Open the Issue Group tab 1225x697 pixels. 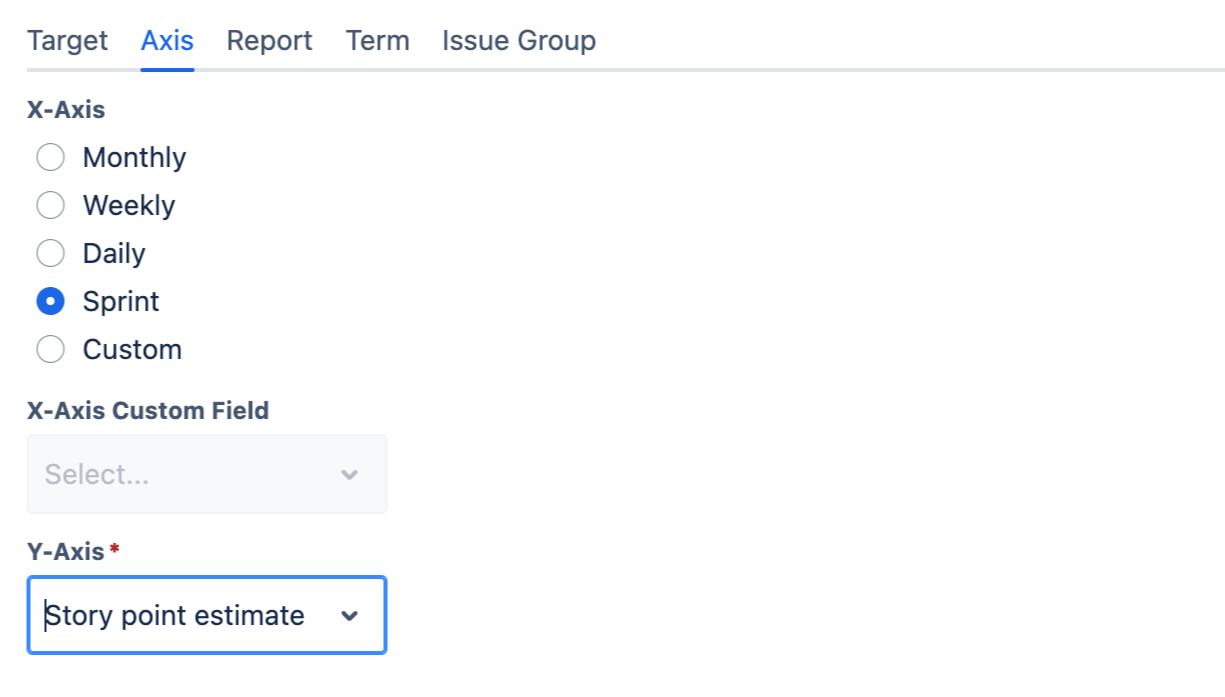[519, 41]
